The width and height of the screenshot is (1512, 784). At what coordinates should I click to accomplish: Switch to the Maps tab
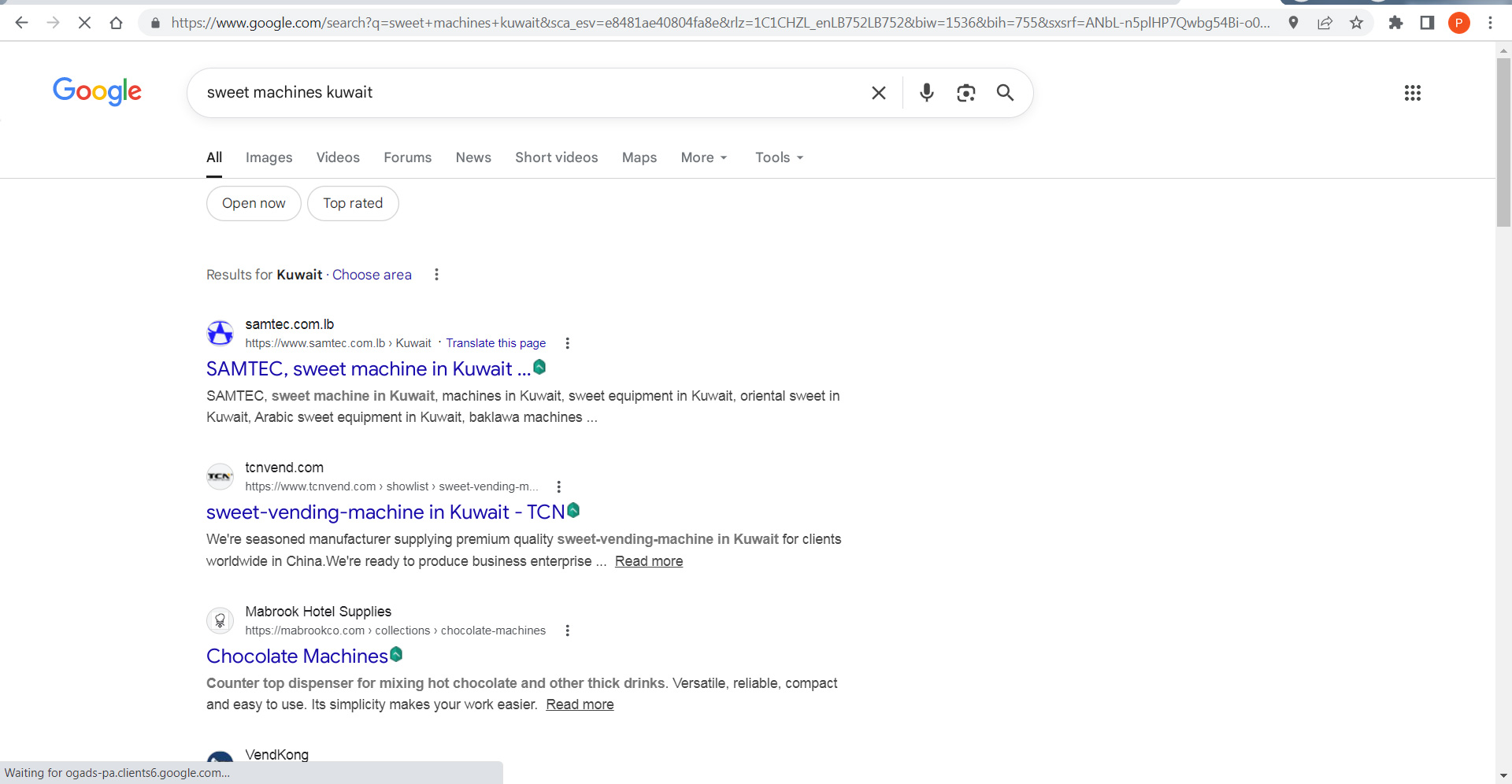639,157
